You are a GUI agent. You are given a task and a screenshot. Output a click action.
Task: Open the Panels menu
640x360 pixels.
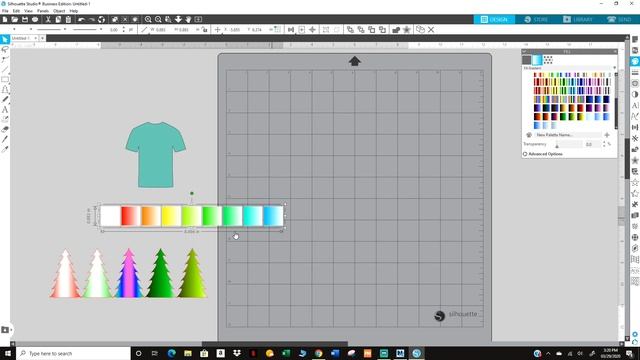click(43, 11)
